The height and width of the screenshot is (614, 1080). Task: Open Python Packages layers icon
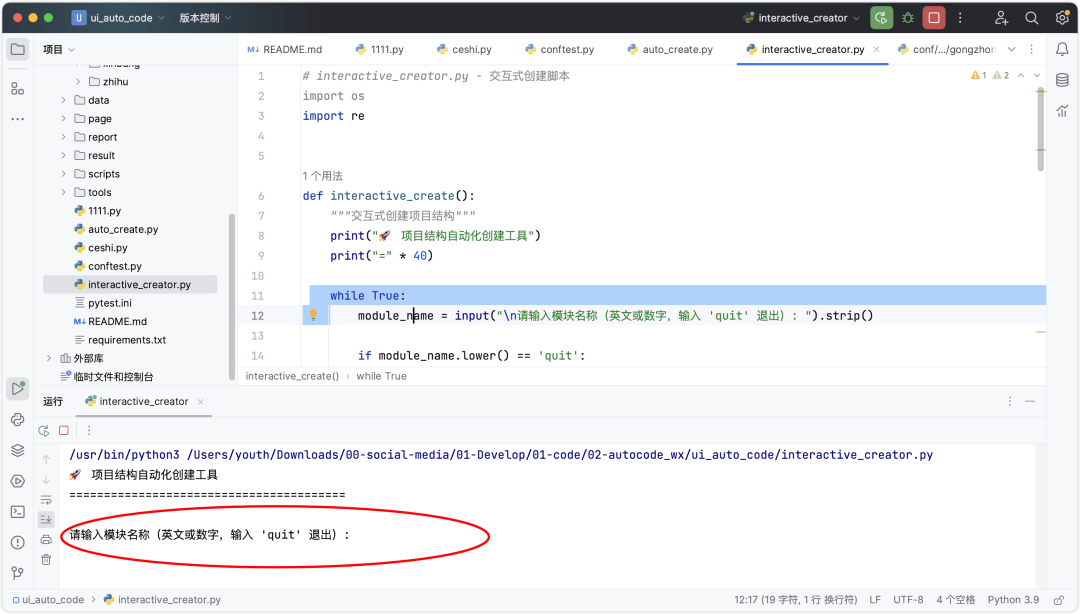click(x=17, y=450)
